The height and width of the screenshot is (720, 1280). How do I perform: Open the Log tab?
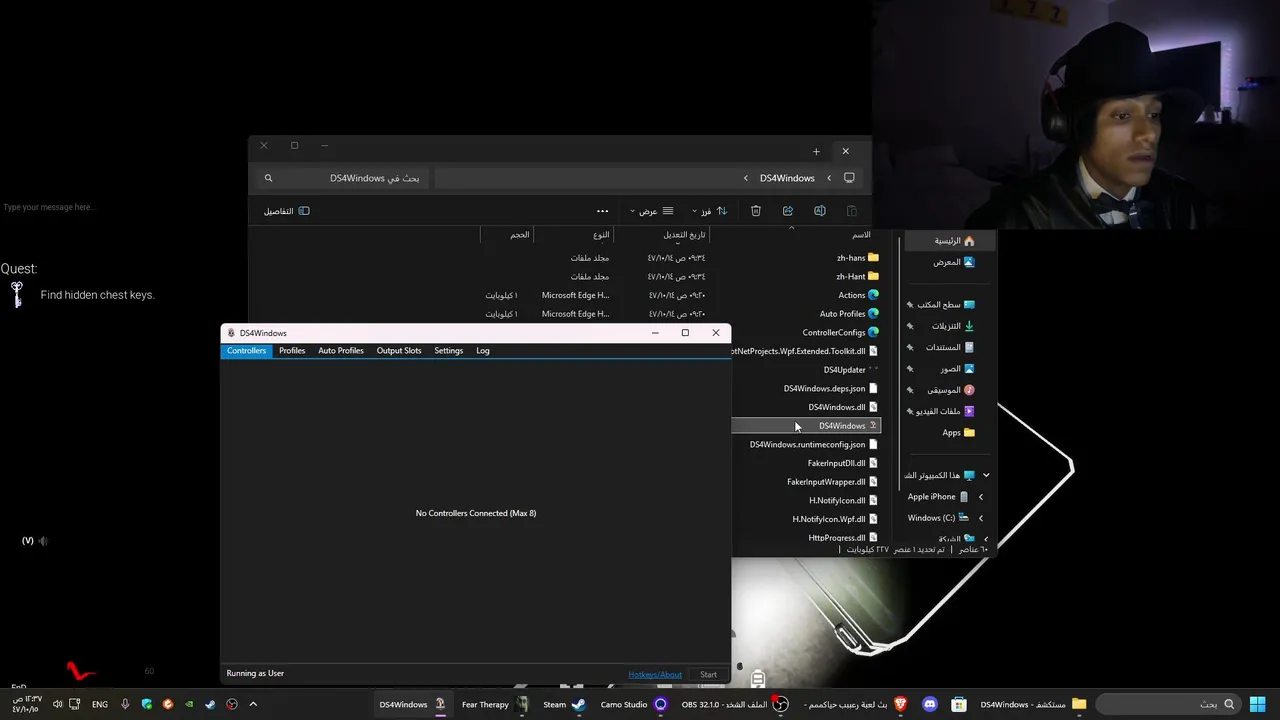483,351
